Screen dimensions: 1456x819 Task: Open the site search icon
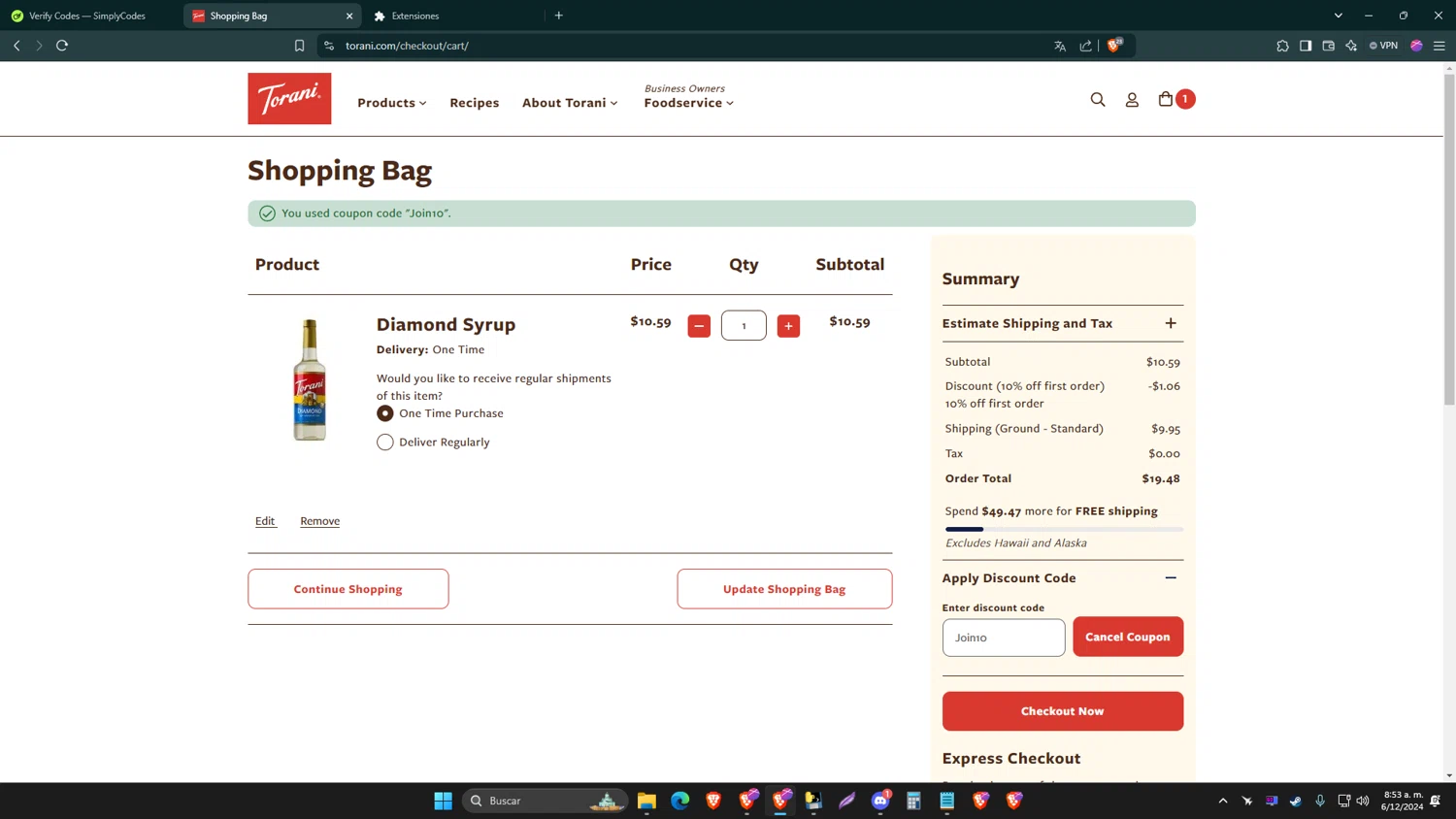pos(1098,99)
